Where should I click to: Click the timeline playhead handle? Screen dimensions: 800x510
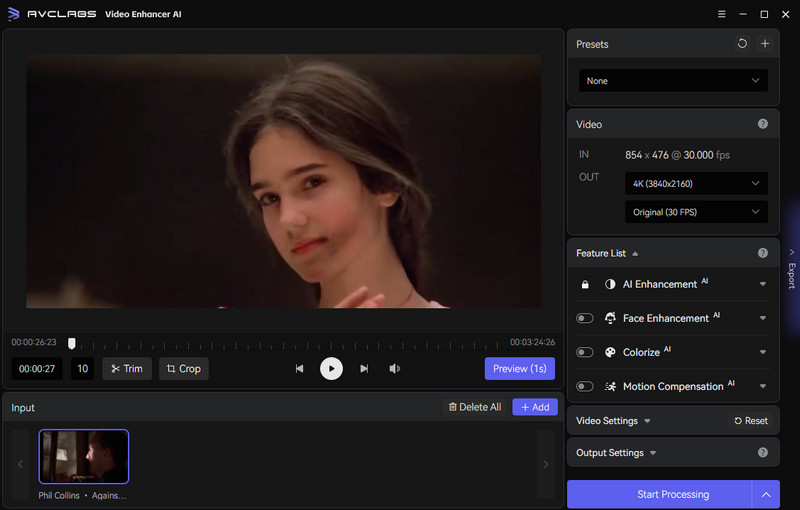click(x=72, y=344)
